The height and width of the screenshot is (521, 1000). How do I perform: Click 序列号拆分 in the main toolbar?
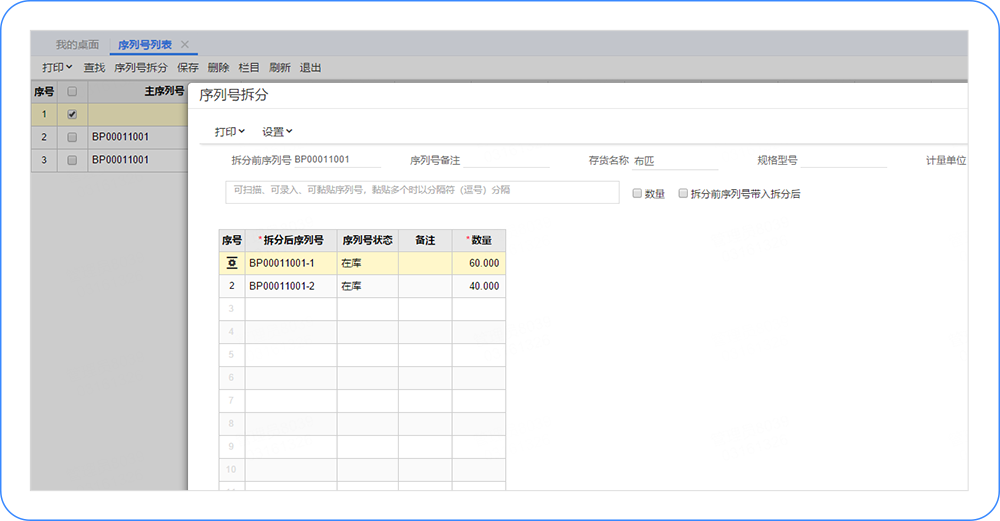coord(140,68)
